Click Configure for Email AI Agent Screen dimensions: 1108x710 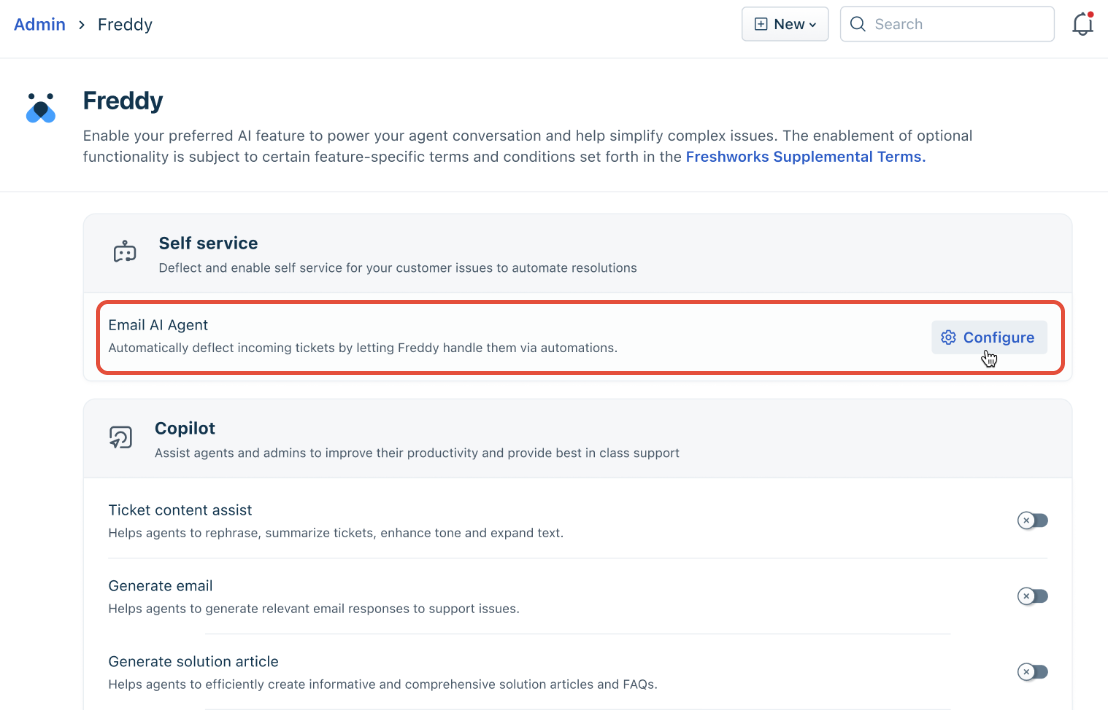pos(989,338)
